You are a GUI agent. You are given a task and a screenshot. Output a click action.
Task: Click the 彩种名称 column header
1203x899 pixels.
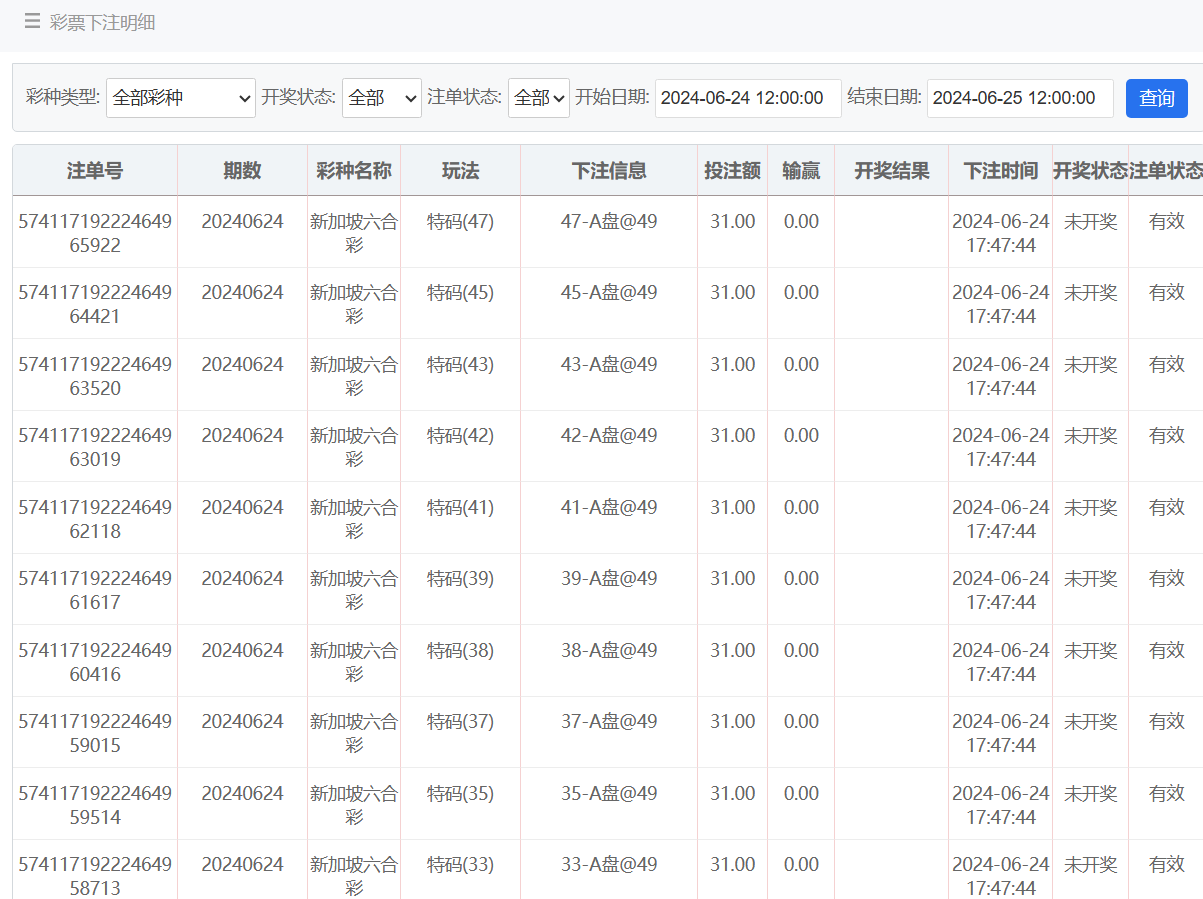click(353, 171)
